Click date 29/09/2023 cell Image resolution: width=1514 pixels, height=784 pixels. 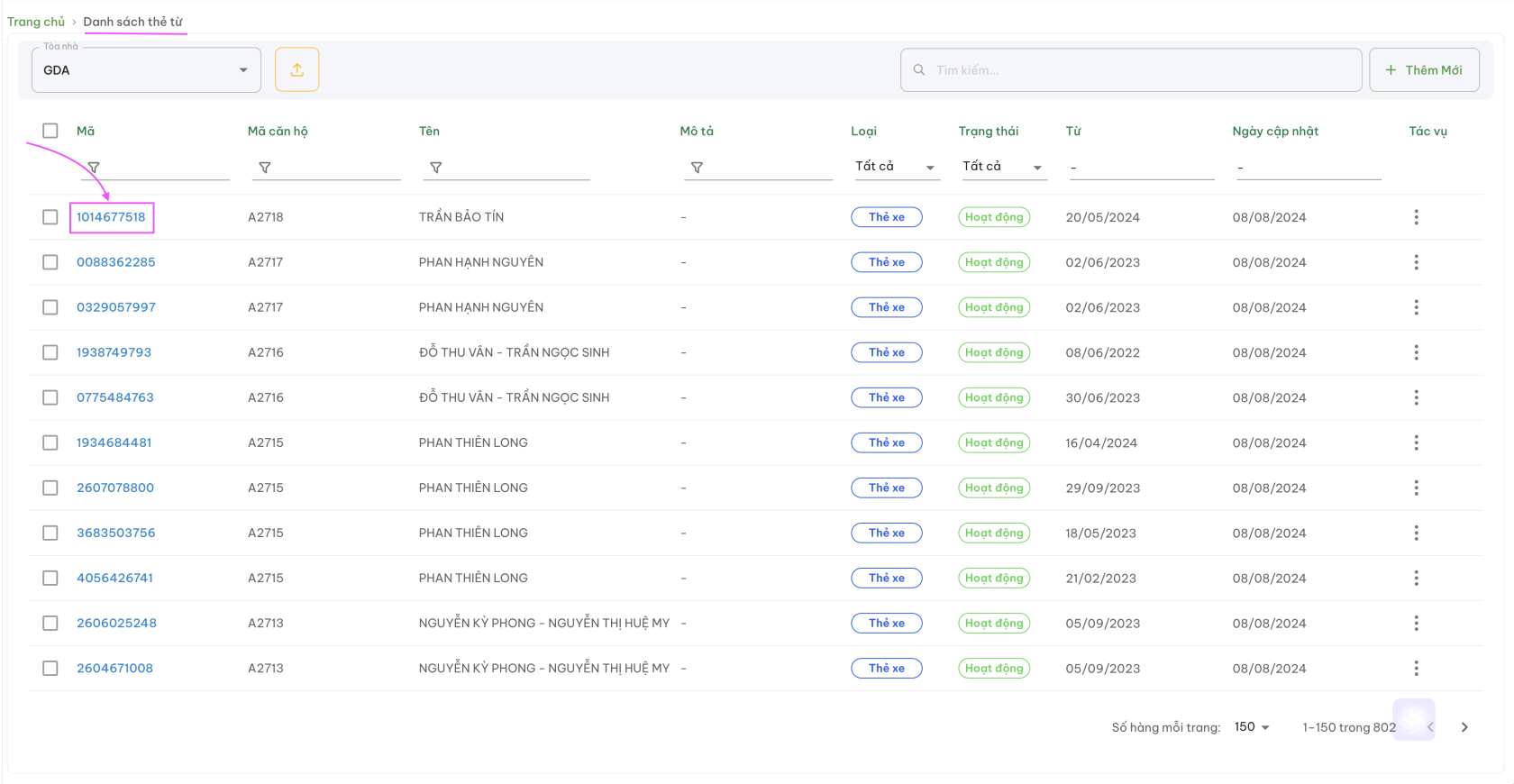coord(1103,488)
